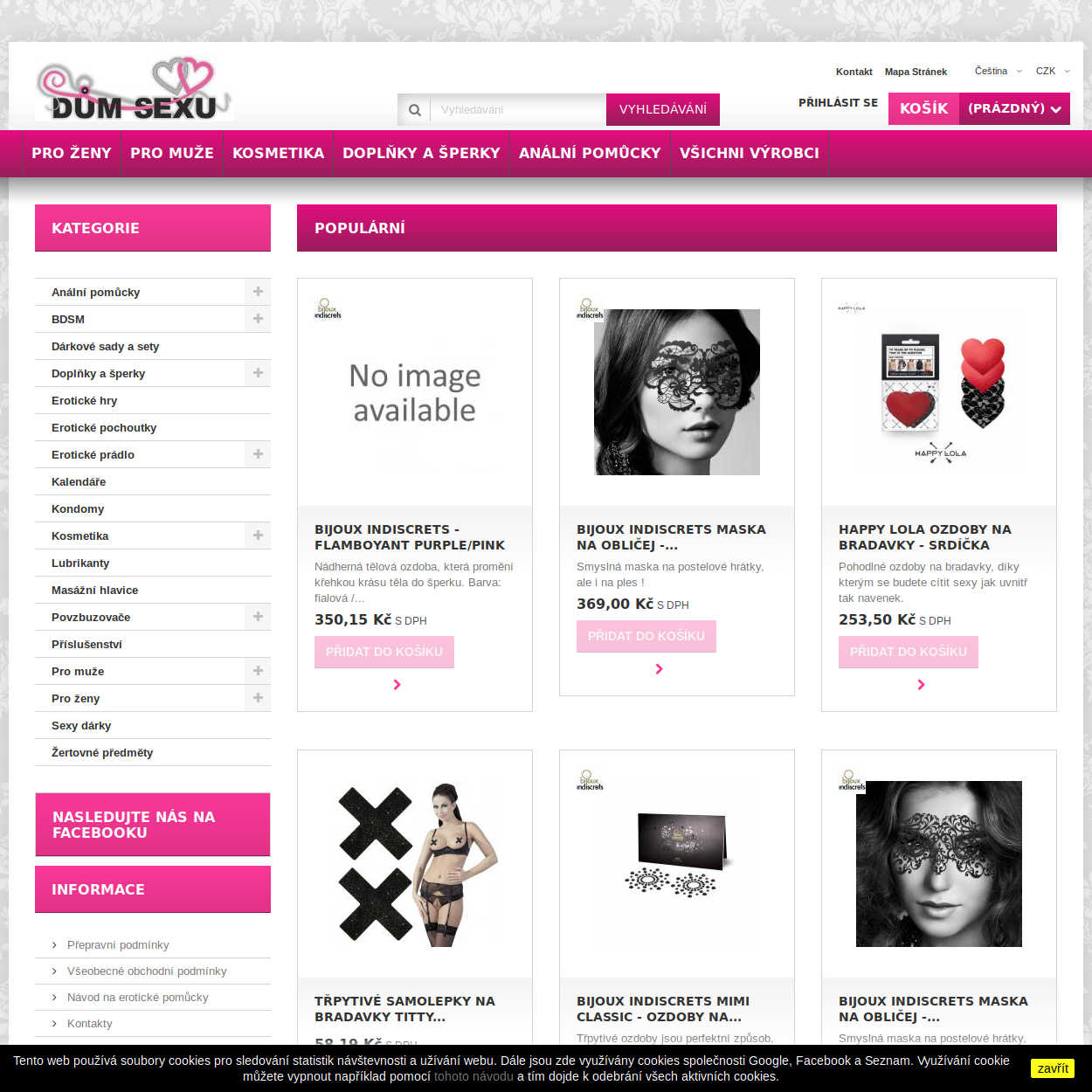Viewport: 1092px width, 1092px height.
Task: Open VŠICHNI VÝROBCI main menu
Action: coord(750,153)
